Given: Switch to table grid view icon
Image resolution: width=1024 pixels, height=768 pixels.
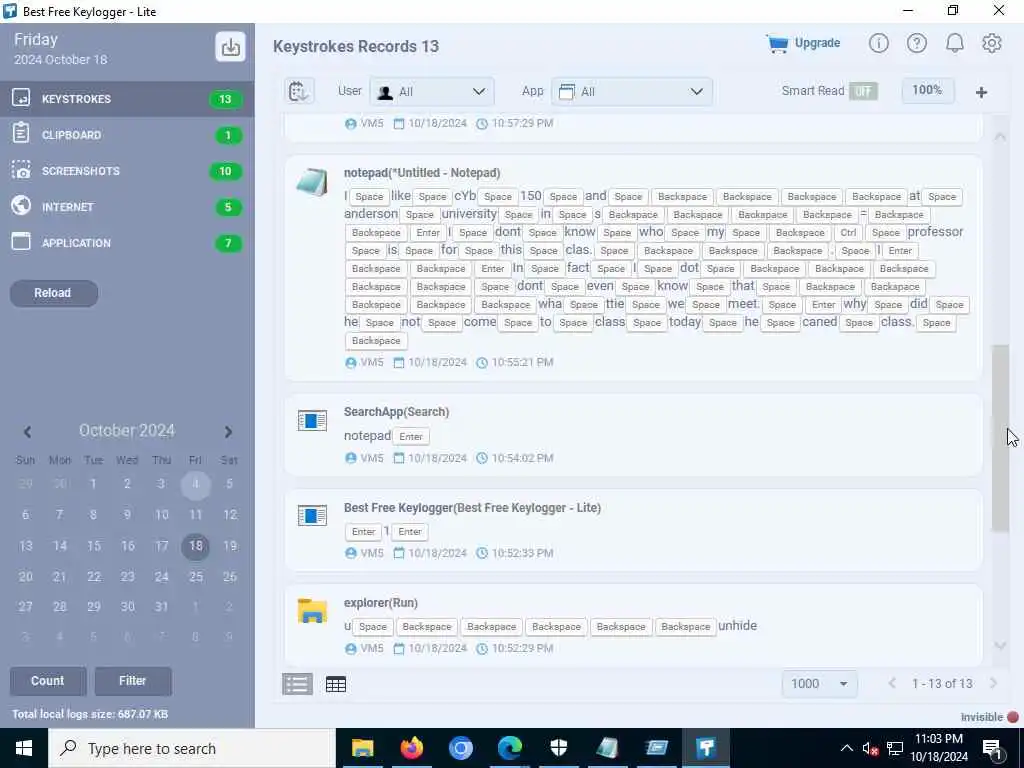Looking at the screenshot, I should [x=336, y=684].
